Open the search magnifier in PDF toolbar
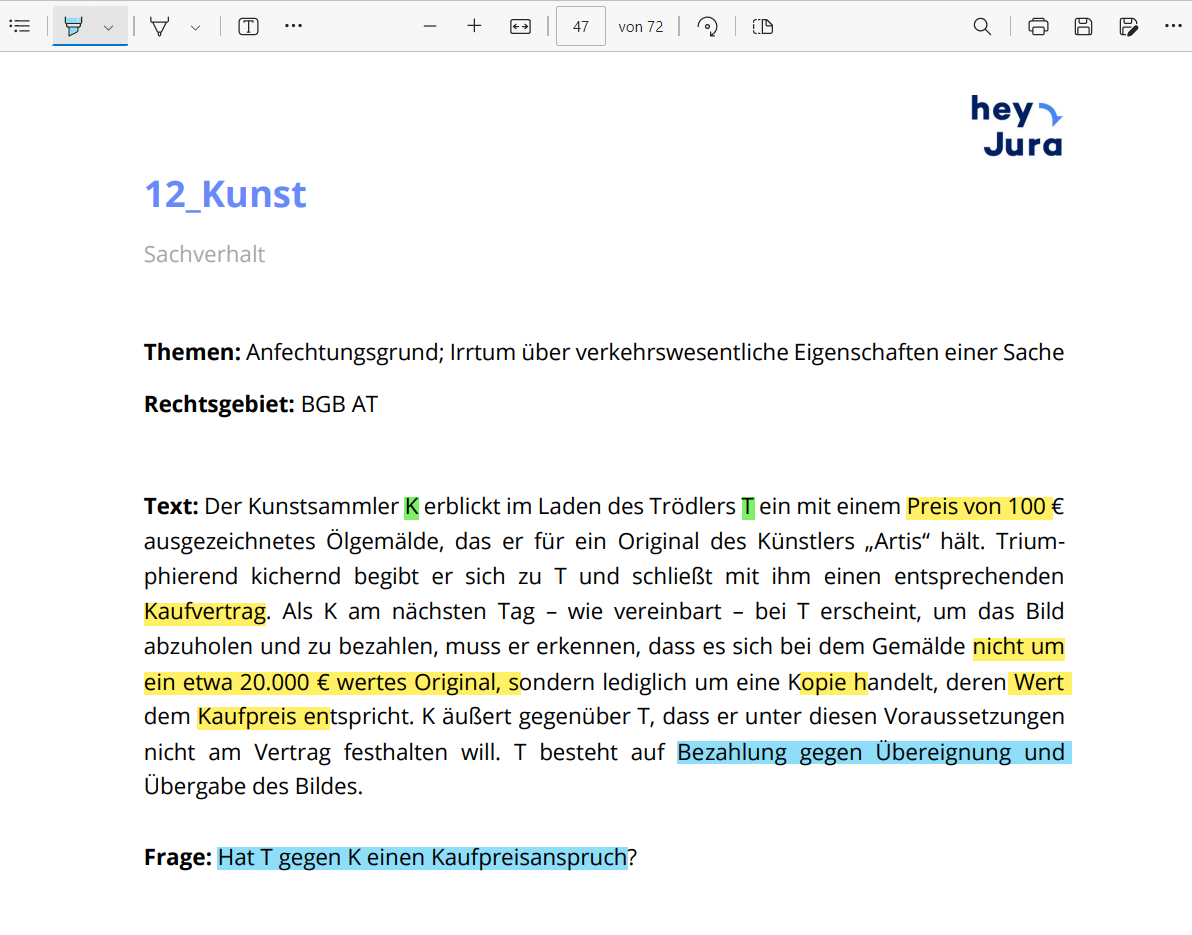Screen dimensions: 1192x935 click(982, 27)
